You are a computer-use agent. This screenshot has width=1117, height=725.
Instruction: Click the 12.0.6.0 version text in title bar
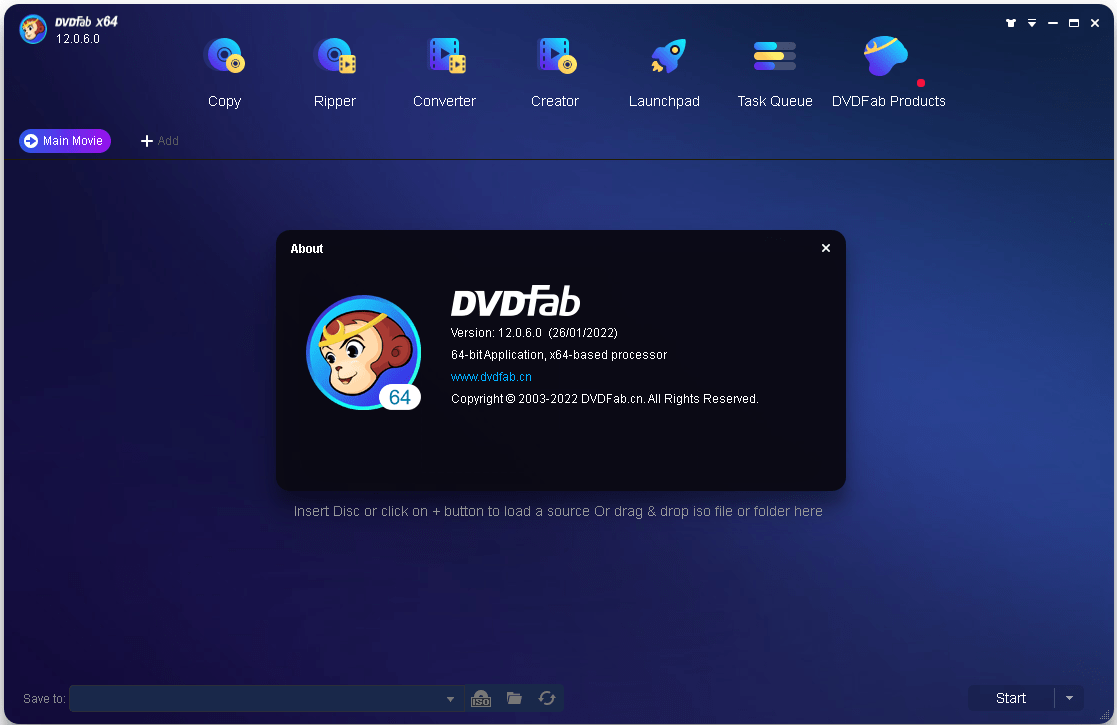point(78,39)
